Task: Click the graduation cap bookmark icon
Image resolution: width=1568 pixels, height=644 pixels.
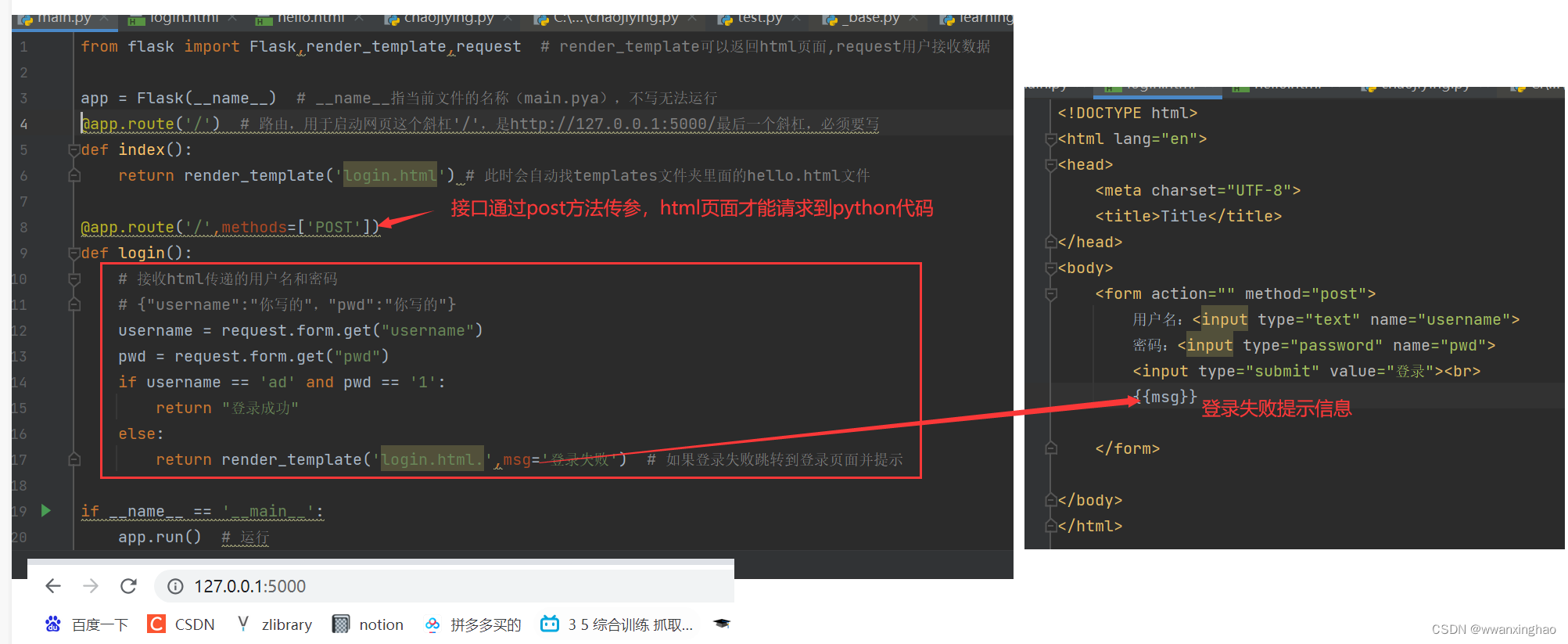Action: [722, 624]
